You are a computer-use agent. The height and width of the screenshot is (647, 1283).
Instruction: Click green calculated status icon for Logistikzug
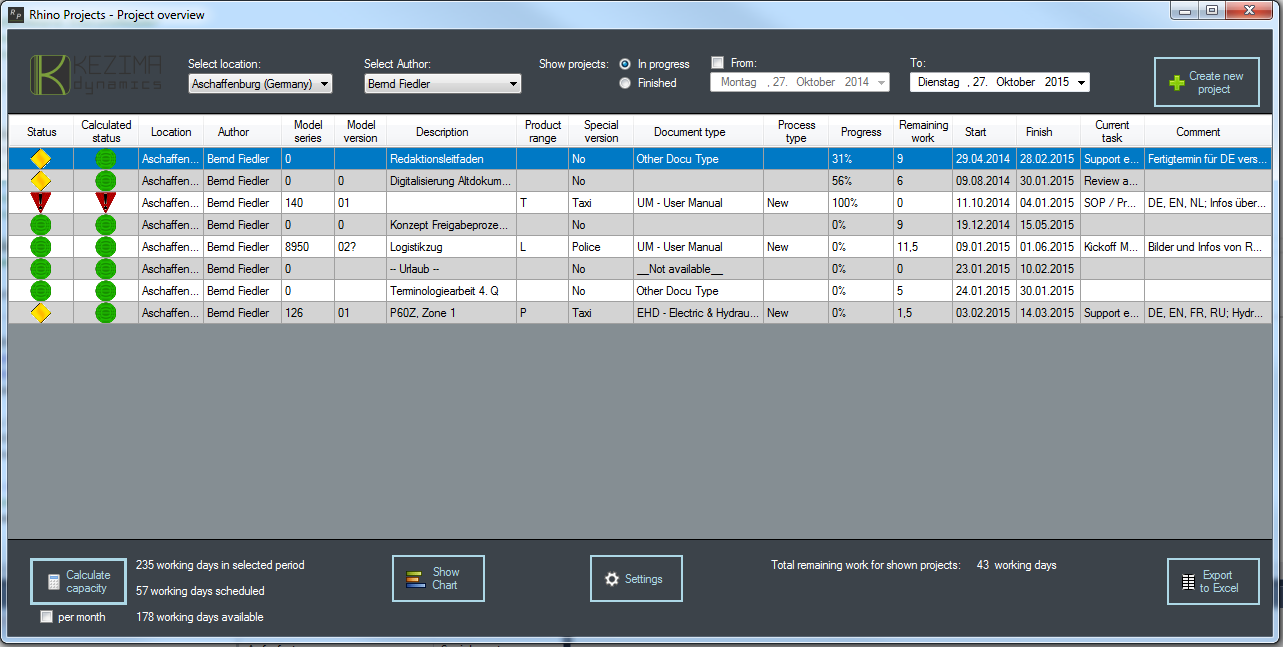[106, 247]
